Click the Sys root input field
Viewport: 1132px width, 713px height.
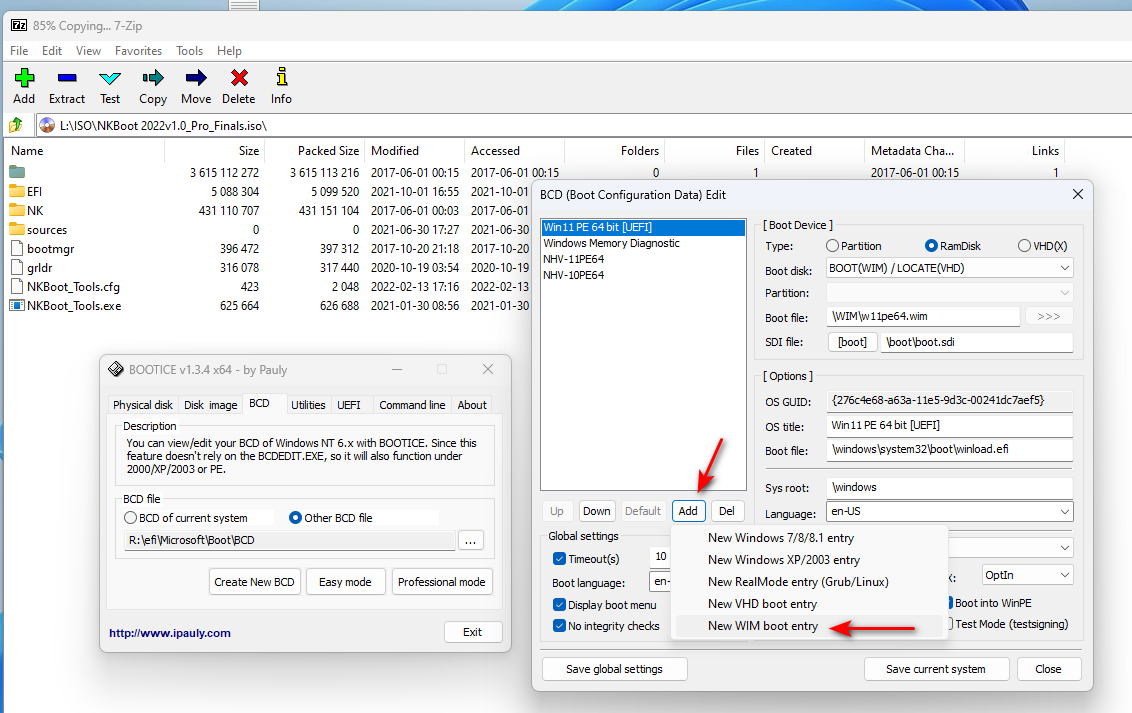949,487
